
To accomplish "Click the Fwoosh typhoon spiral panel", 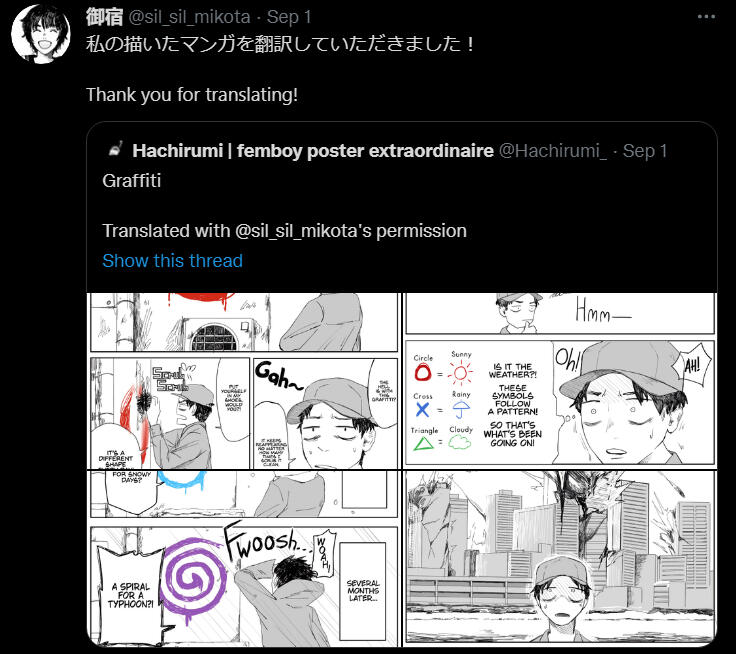I will [x=244, y=585].
